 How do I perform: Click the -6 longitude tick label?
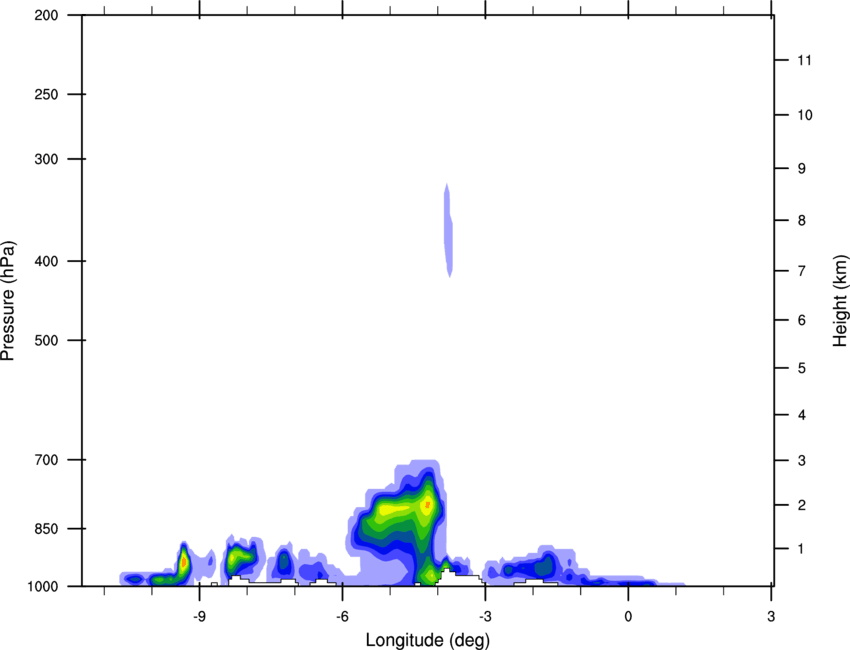[342, 616]
